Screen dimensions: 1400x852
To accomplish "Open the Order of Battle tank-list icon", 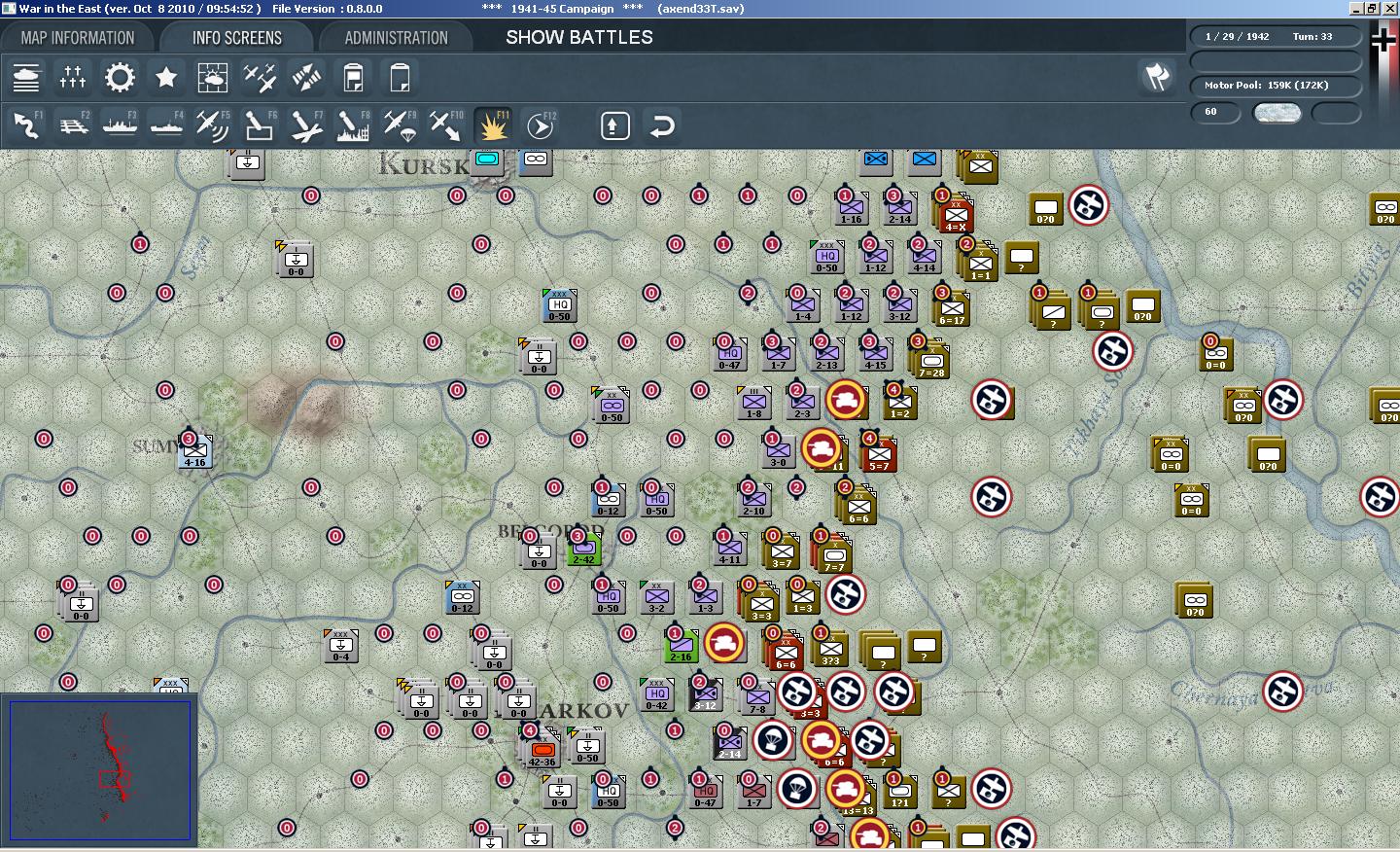I will pos(26,77).
